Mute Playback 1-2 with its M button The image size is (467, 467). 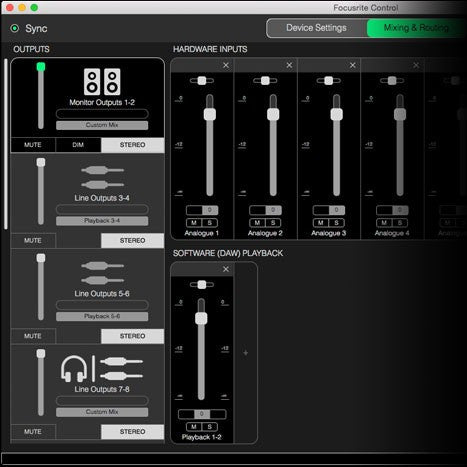pos(194,427)
